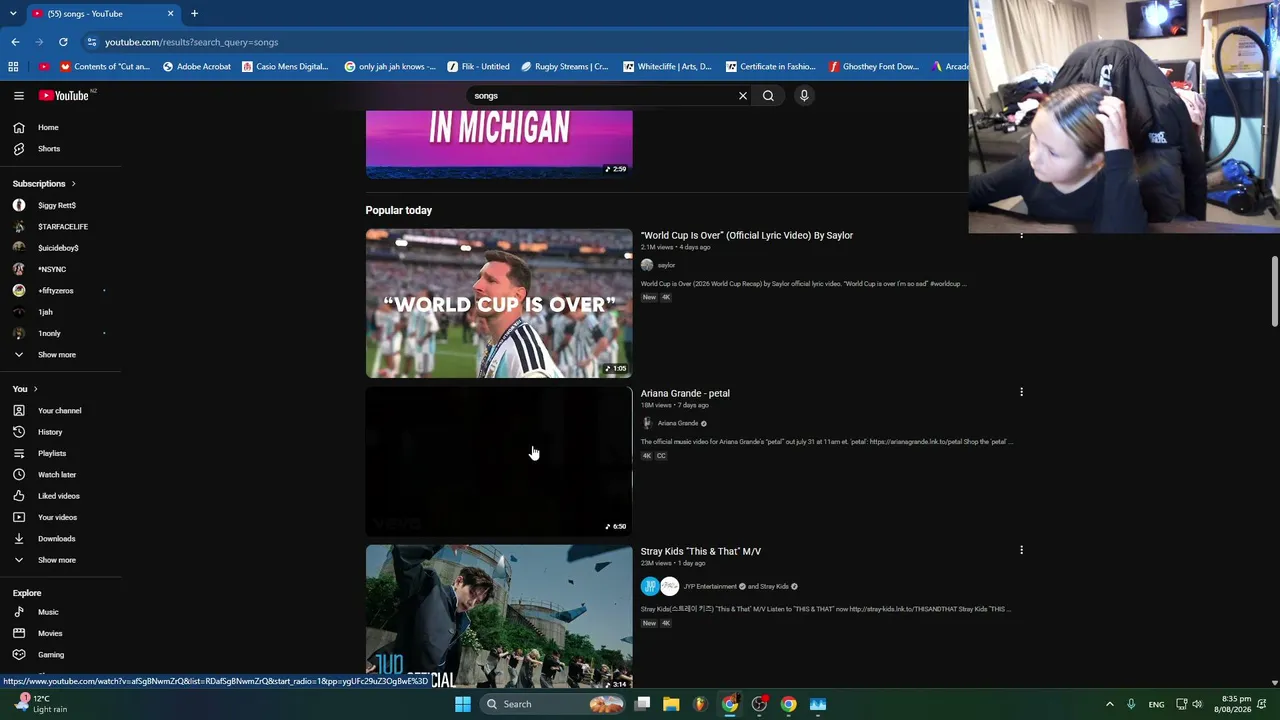The width and height of the screenshot is (1280, 720).
Task: Open File Explorer from the taskbar
Action: click(671, 704)
